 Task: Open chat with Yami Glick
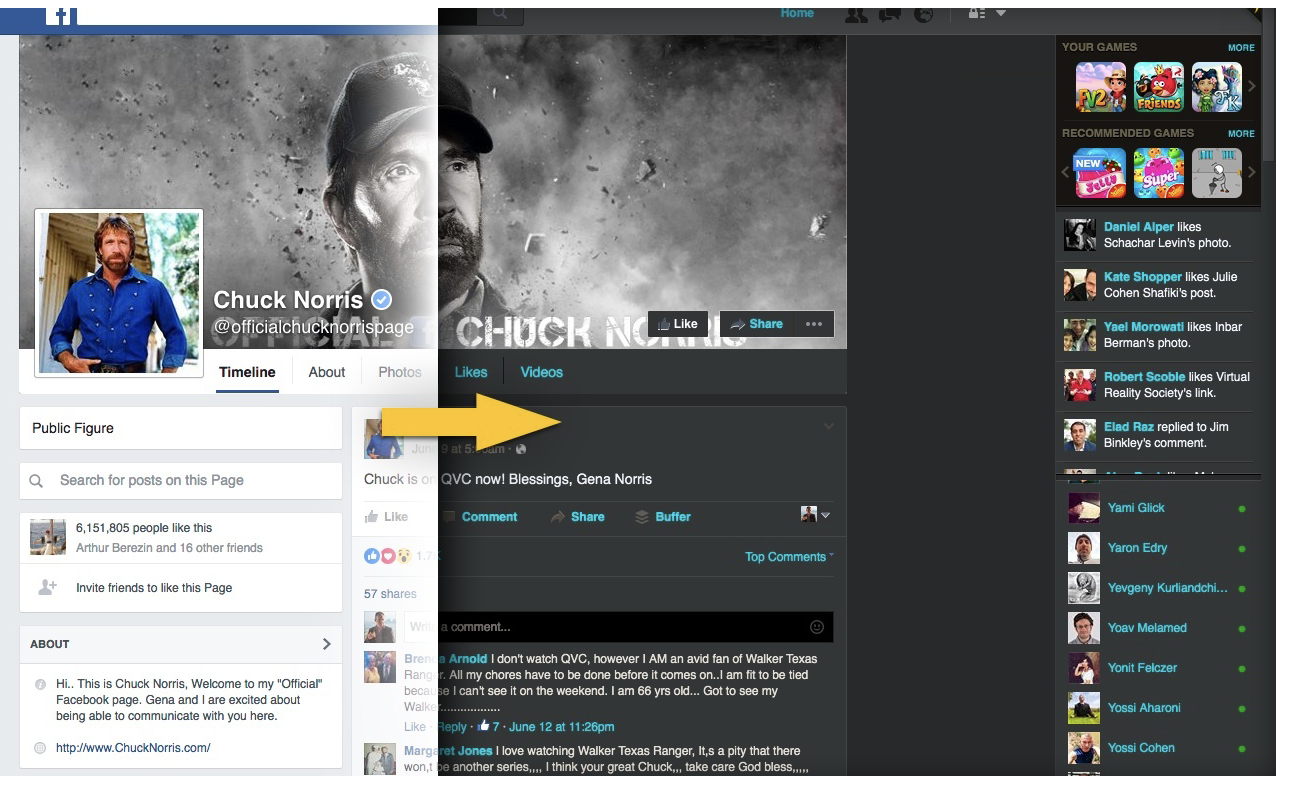(1158, 508)
